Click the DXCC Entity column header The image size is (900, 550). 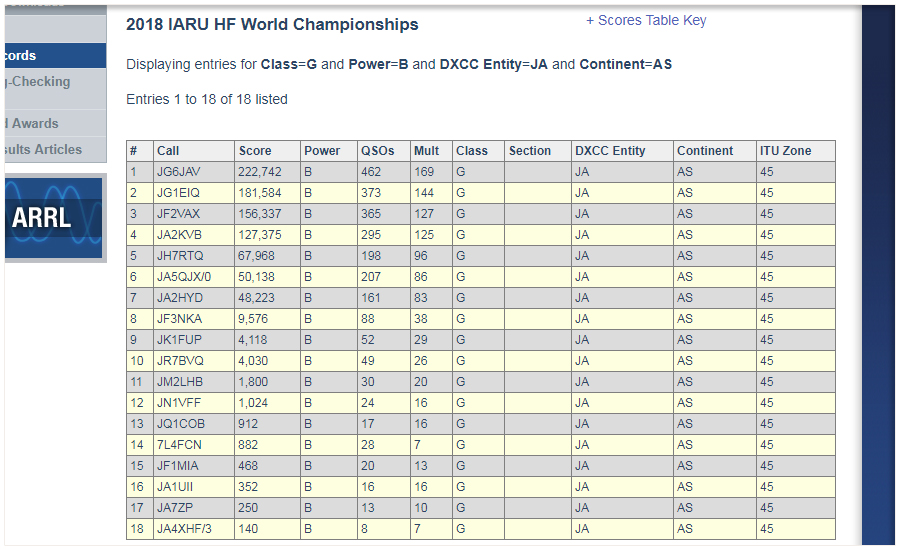609,151
